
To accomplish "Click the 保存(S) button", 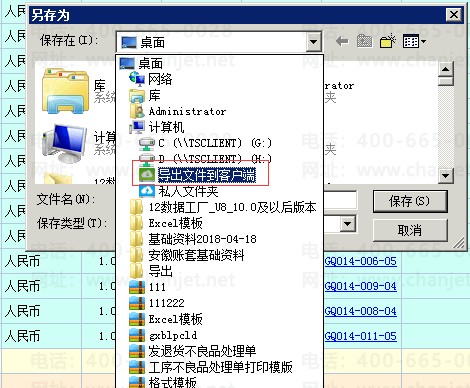I will [410, 201].
